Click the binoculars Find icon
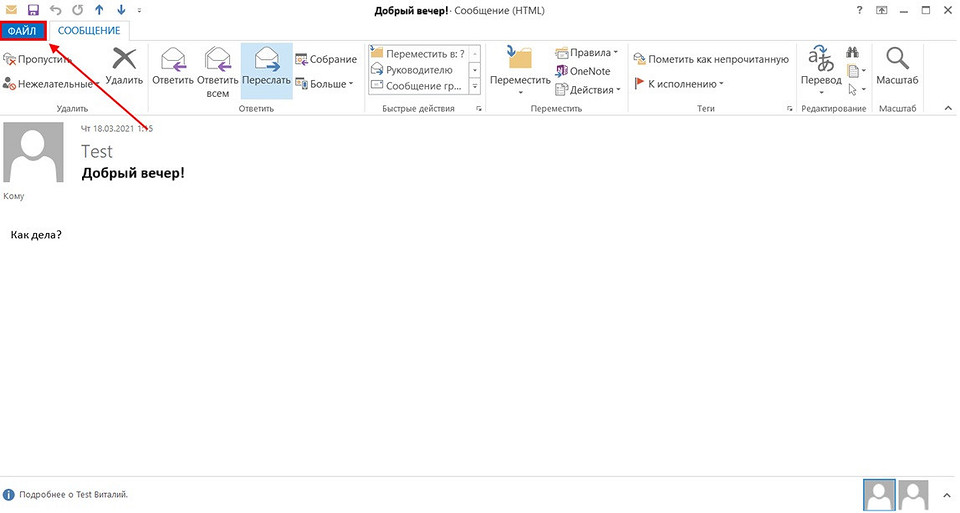This screenshot has width=960, height=513. pyautogui.click(x=852, y=53)
